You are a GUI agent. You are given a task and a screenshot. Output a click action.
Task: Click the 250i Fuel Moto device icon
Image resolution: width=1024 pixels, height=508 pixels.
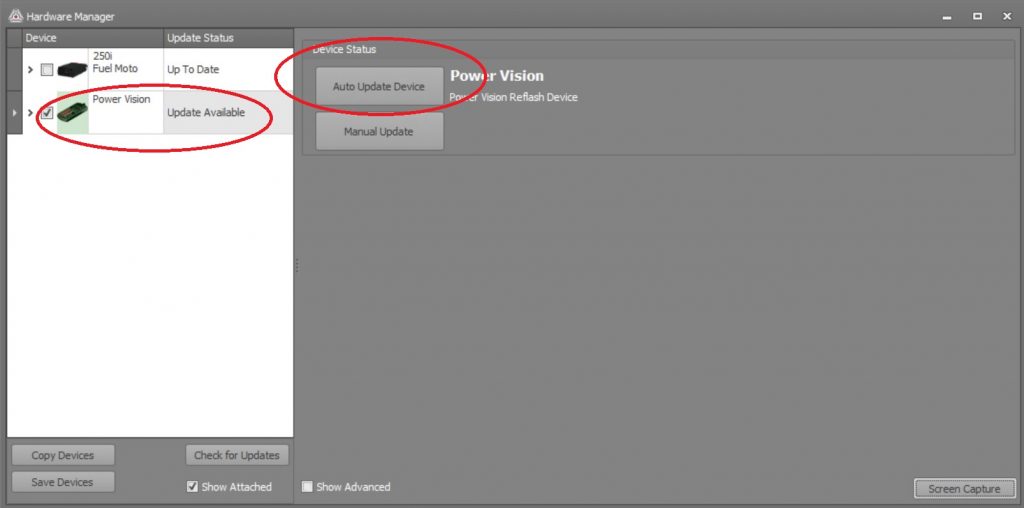[x=73, y=70]
